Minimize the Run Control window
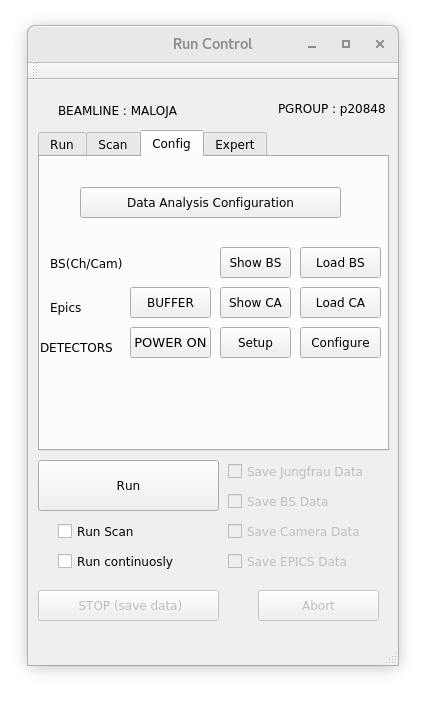Viewport: 421px width, 703px height. [312, 44]
